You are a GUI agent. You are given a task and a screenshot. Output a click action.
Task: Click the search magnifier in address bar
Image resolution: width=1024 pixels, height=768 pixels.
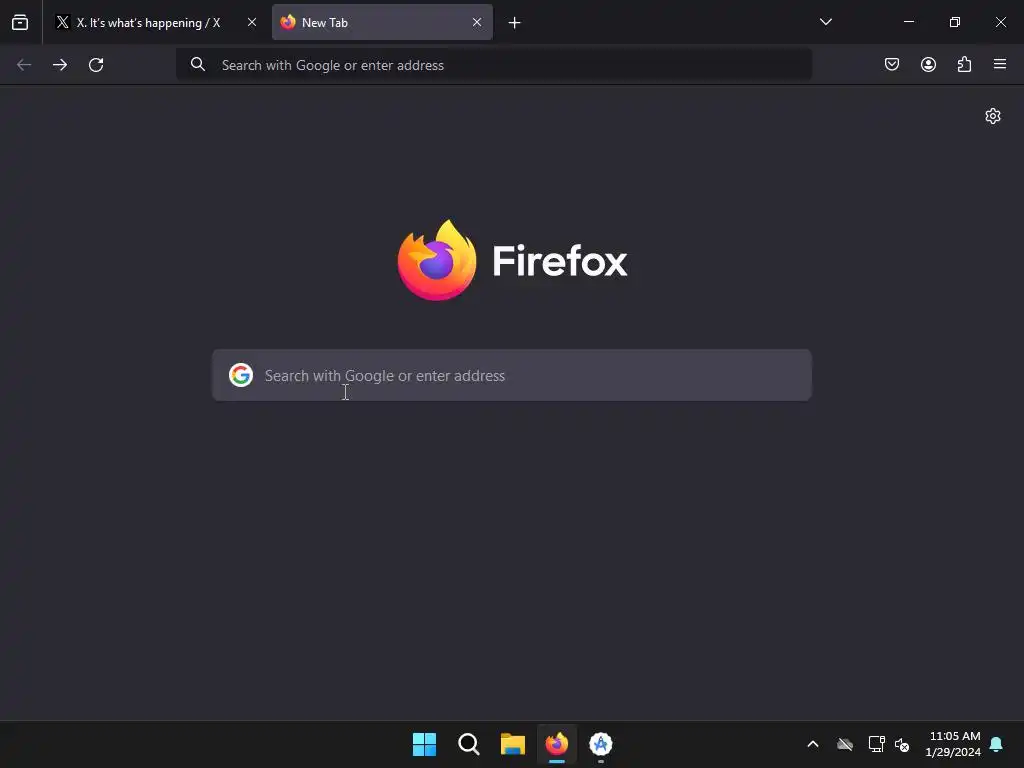(198, 64)
